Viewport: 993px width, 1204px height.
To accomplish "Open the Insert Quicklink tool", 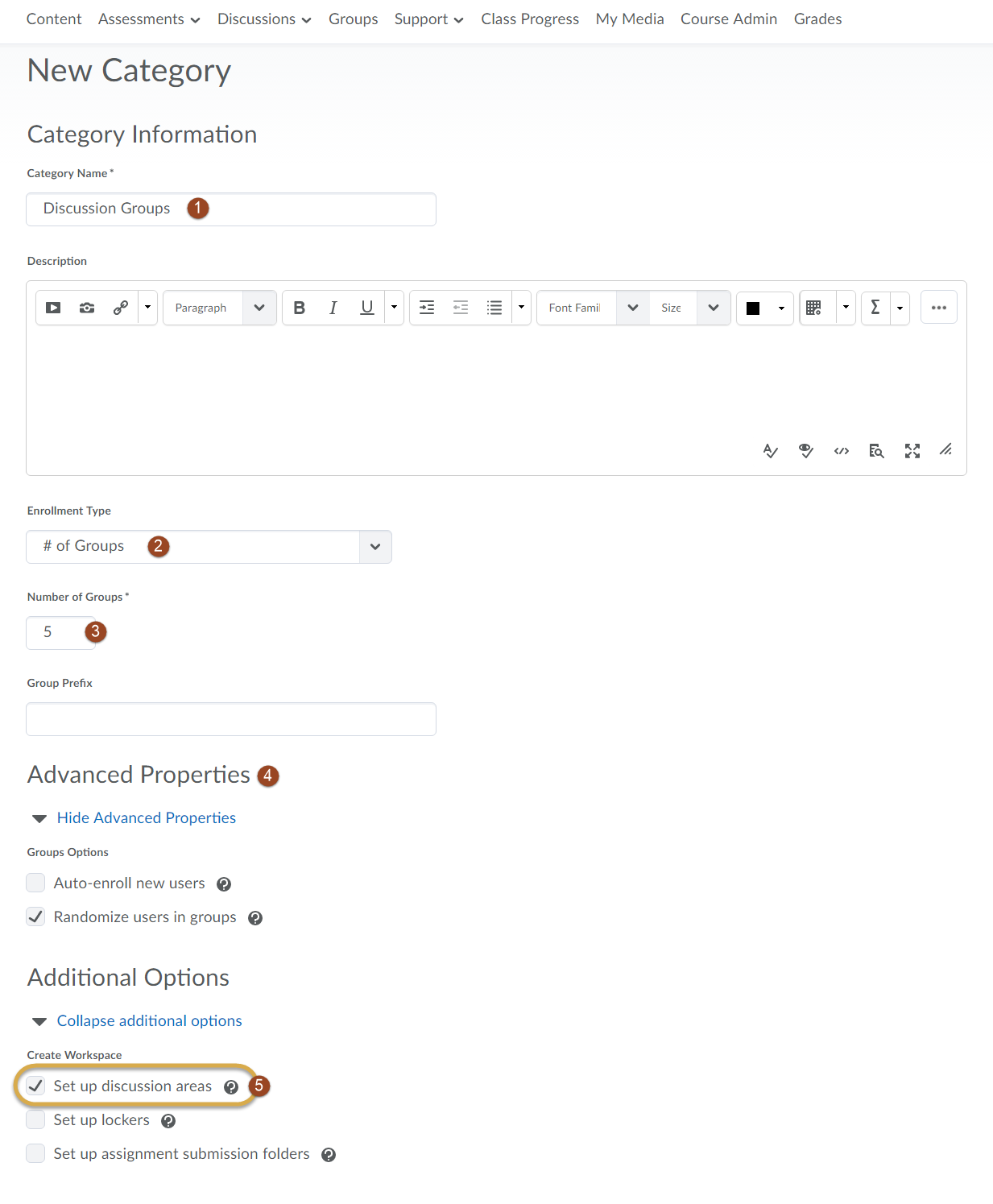I will point(120,307).
